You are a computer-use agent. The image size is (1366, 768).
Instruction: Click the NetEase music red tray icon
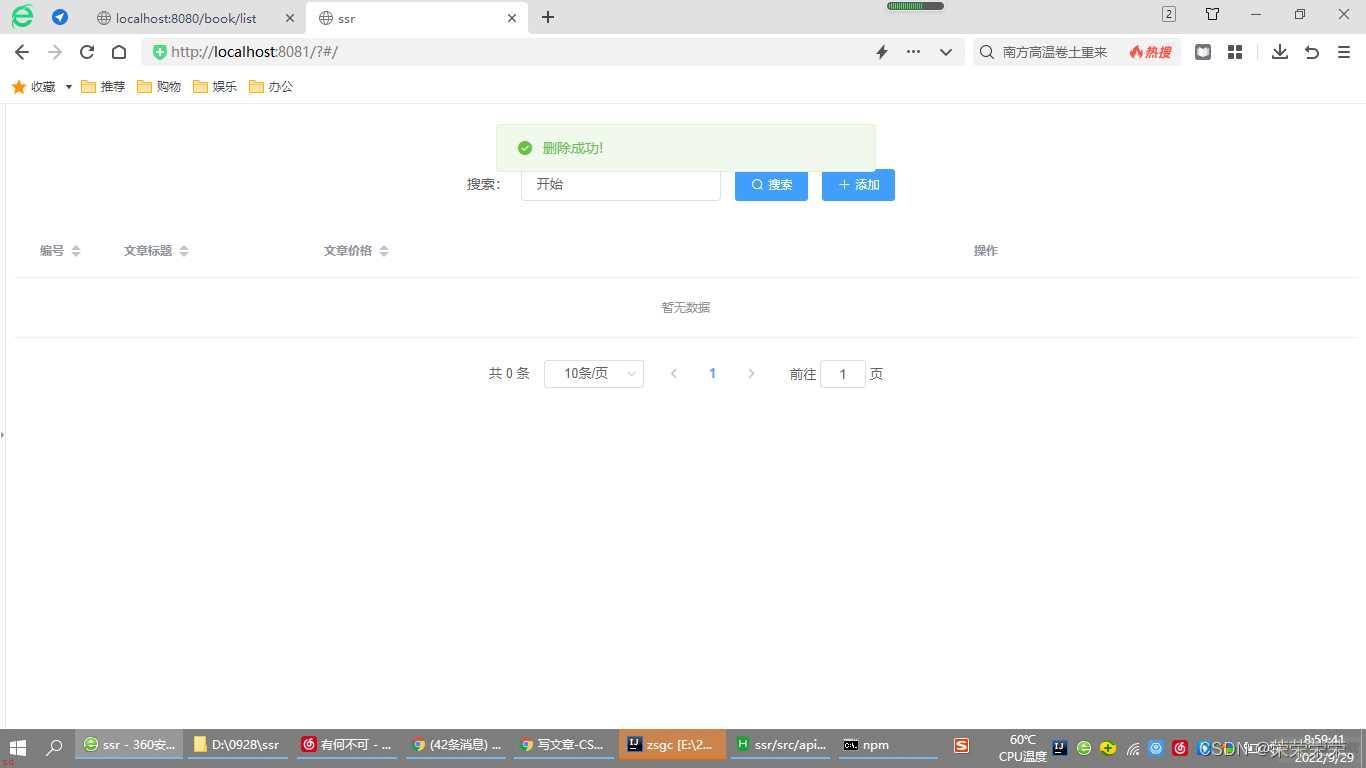[1180, 748]
